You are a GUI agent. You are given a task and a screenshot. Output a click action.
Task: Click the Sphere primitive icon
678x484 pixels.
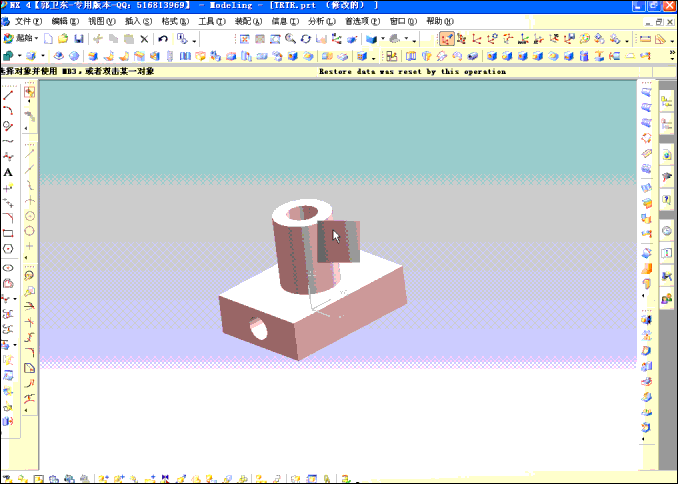click(74, 56)
